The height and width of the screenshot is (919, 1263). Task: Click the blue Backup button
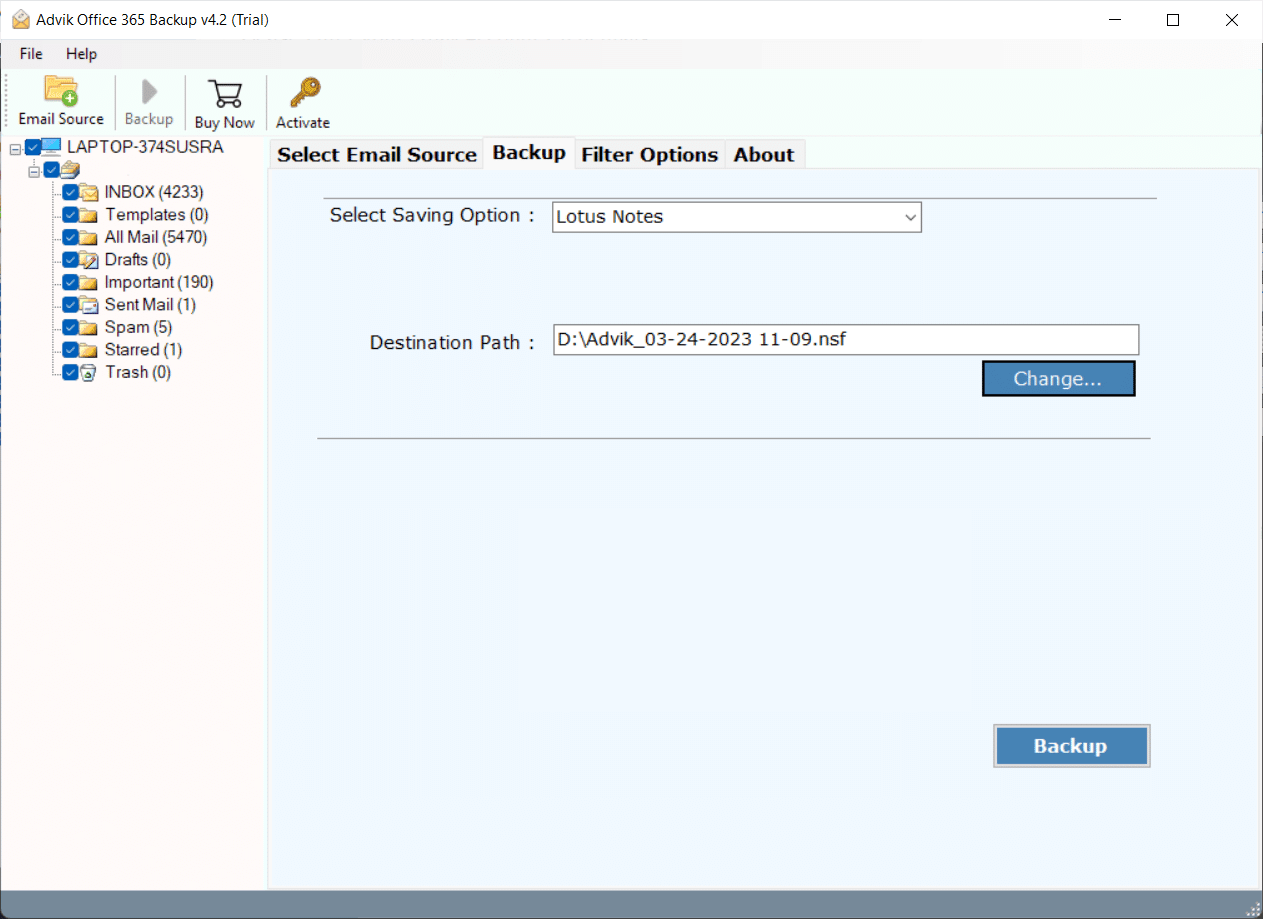pyautogui.click(x=1071, y=746)
